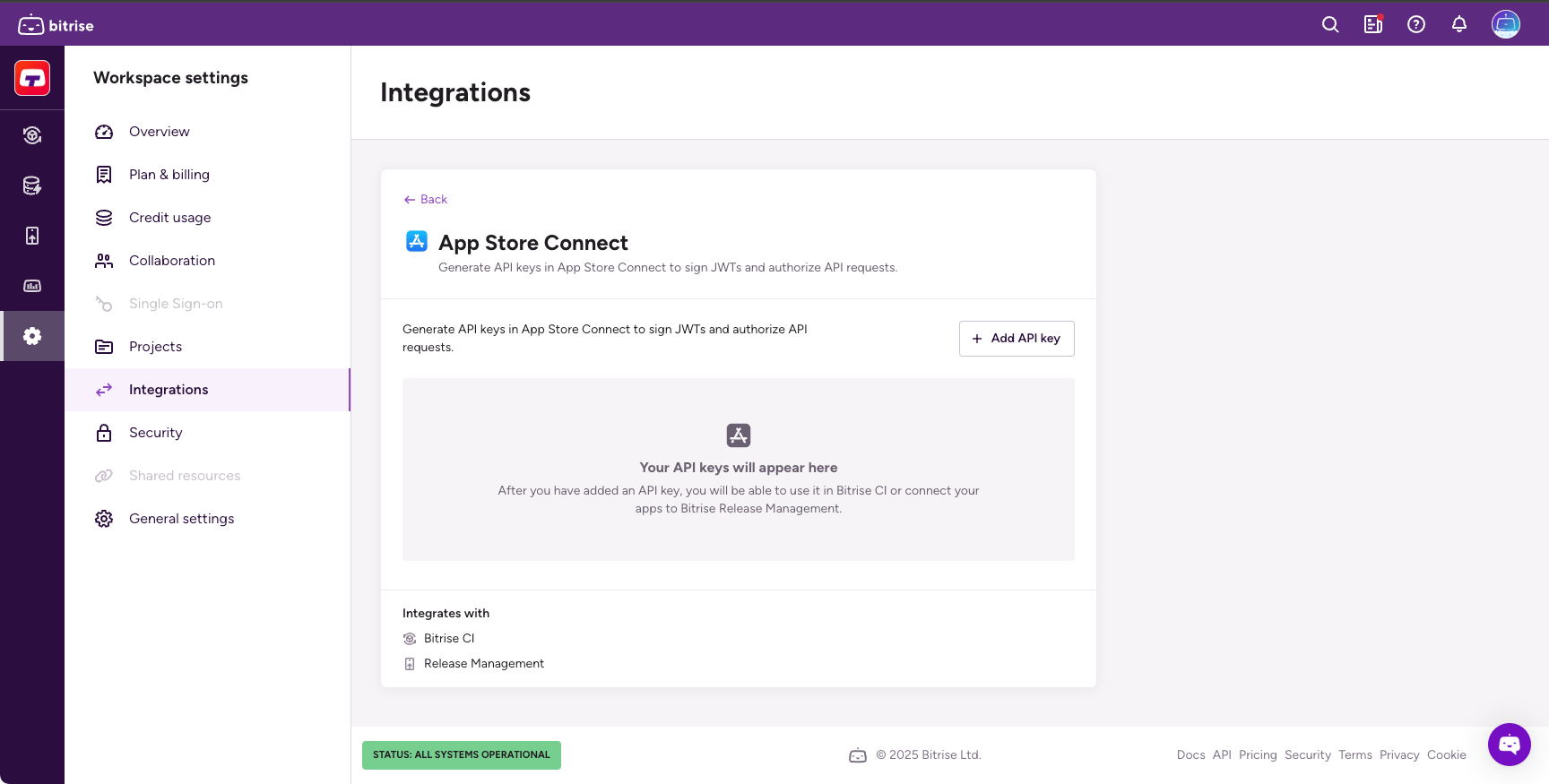Click the General settings gear icon
Screen dimensions: 1549x784
(104, 519)
